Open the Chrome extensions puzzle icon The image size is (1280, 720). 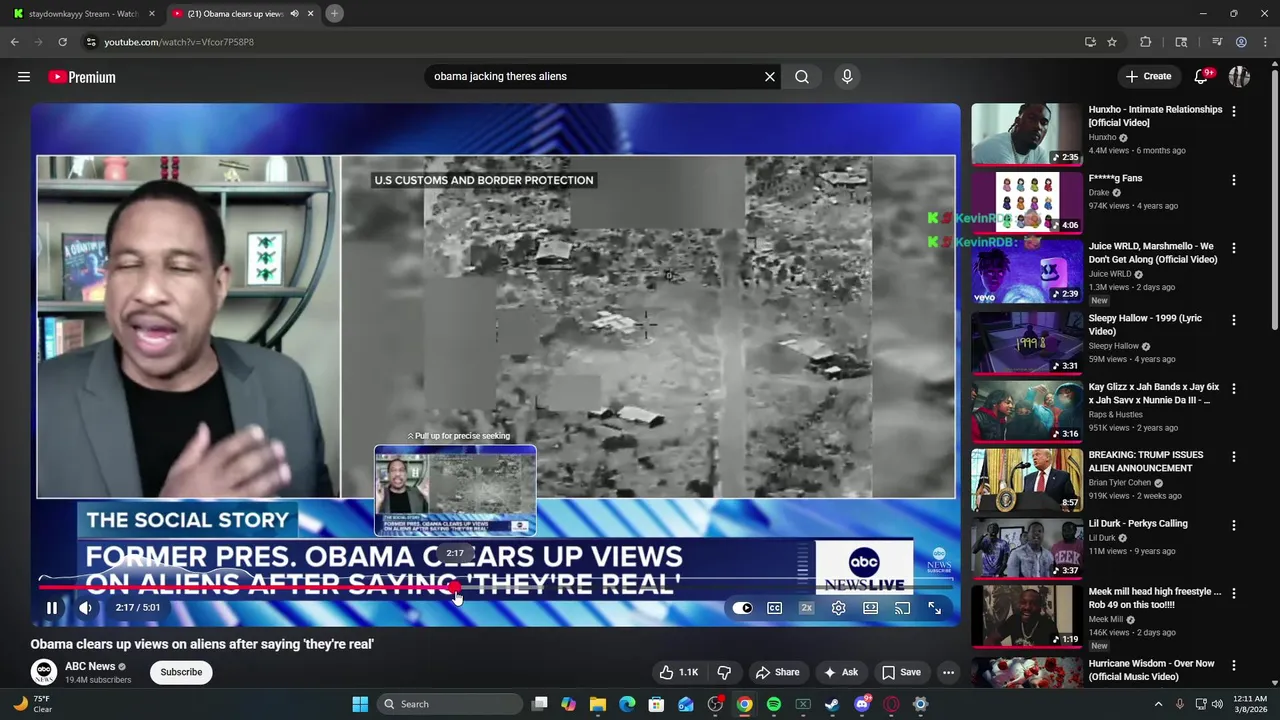point(1146,42)
